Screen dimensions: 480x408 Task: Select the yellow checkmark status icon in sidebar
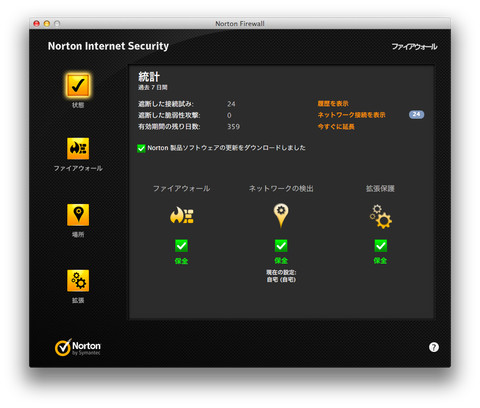pos(78,85)
